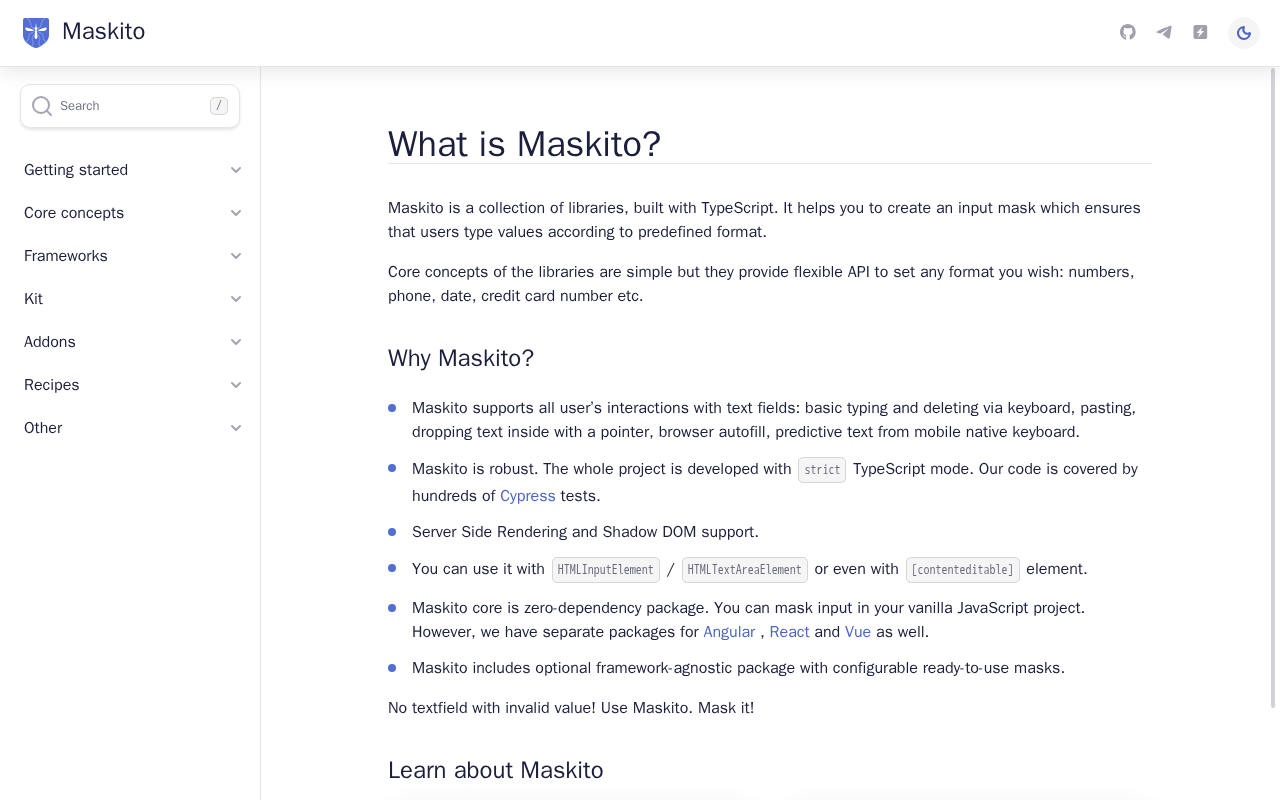Open the React package link
Viewport: 1280px width, 800px height.
click(789, 632)
